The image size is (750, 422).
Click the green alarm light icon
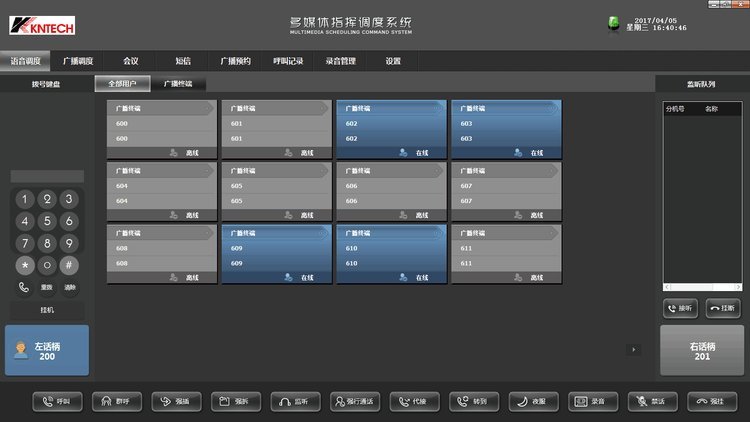pos(614,24)
